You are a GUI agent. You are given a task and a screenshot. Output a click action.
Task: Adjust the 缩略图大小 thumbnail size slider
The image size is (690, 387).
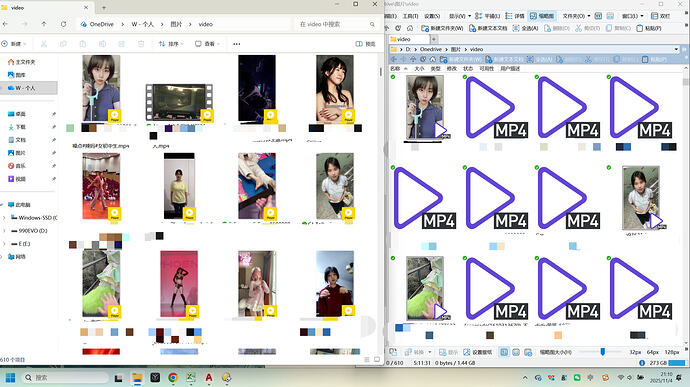pos(602,352)
